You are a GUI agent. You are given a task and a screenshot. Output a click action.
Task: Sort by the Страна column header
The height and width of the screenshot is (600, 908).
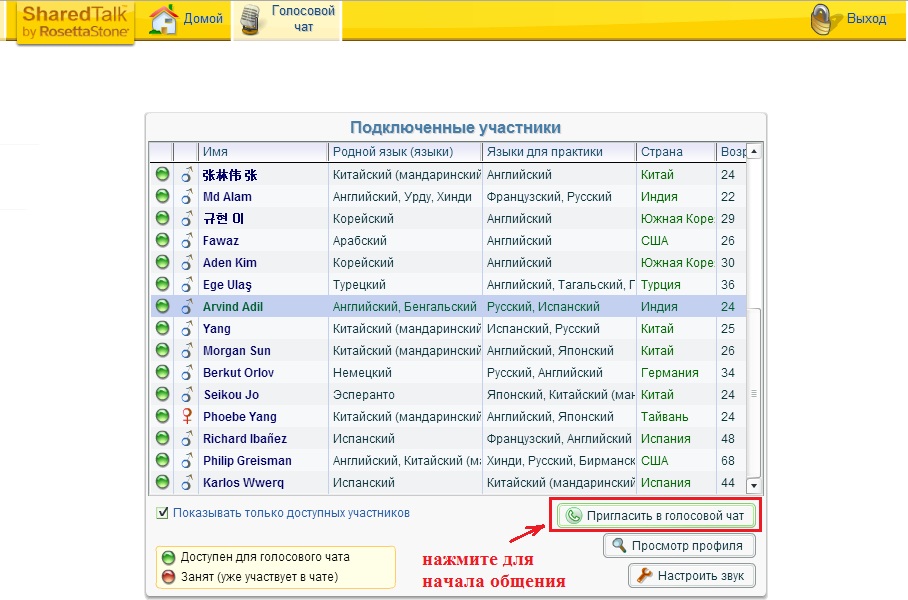pyautogui.click(x=675, y=152)
